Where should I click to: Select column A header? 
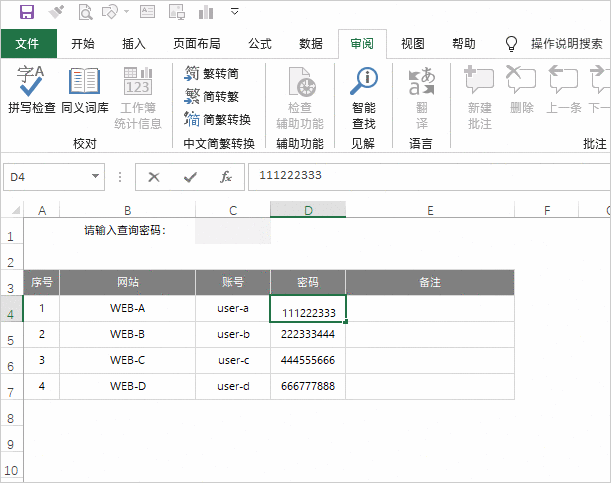tap(42, 210)
